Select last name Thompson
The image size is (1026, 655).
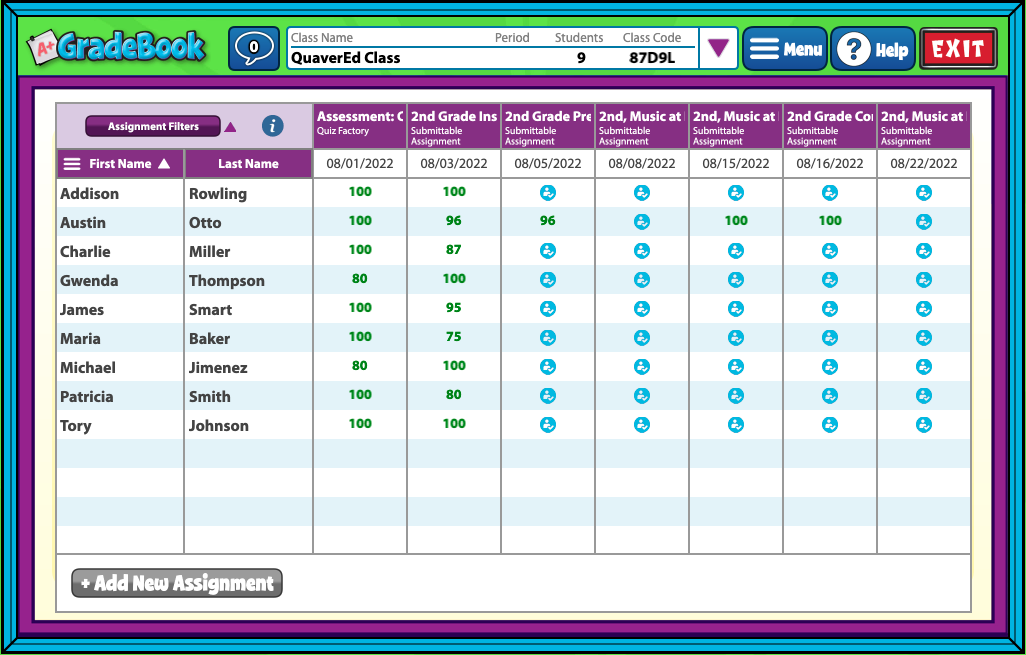coord(227,281)
